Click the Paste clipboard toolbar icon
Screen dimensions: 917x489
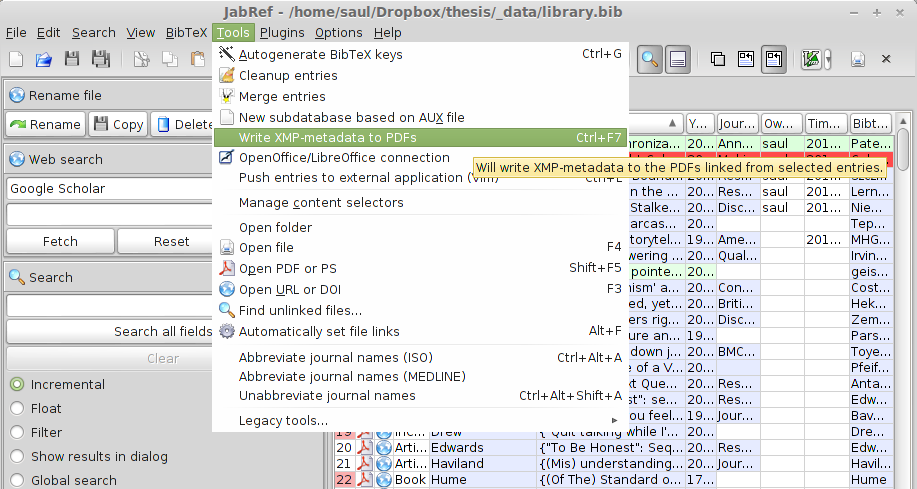coord(198,59)
